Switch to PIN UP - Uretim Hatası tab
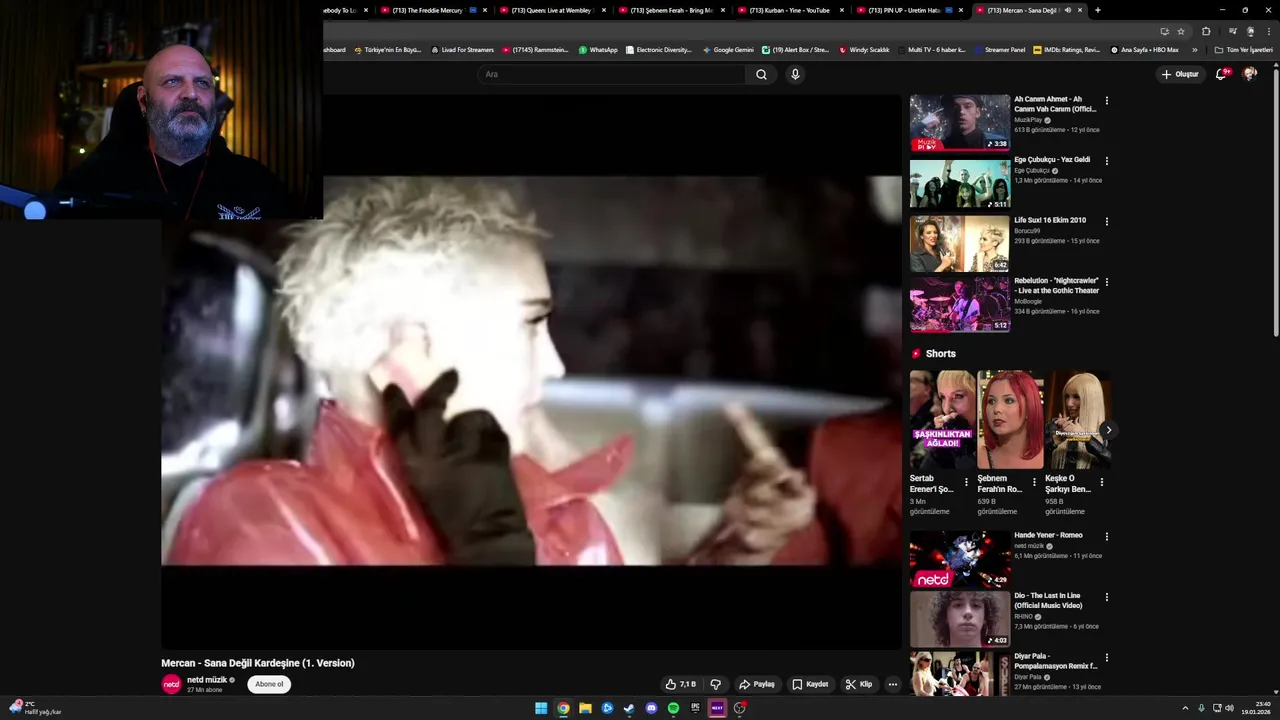This screenshot has height=720, width=1280. (x=910, y=10)
